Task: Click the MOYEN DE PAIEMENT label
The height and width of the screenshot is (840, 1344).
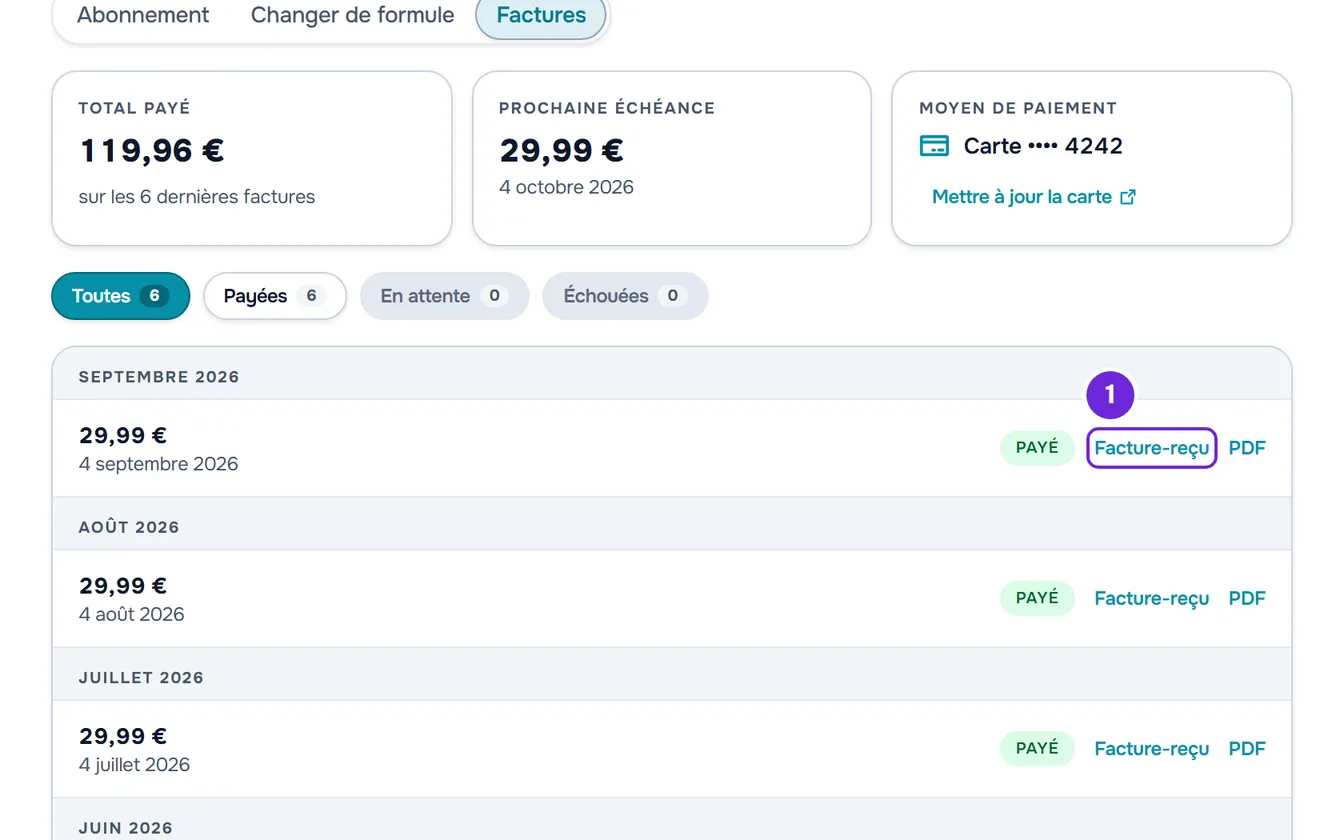Action: (1018, 108)
